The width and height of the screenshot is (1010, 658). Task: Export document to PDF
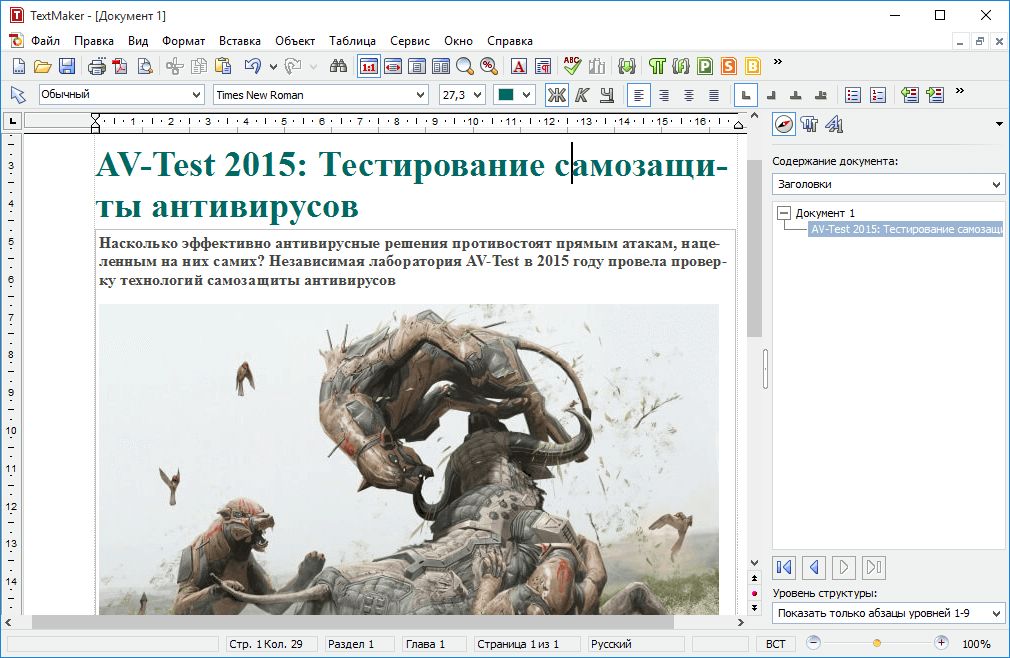click(x=120, y=66)
